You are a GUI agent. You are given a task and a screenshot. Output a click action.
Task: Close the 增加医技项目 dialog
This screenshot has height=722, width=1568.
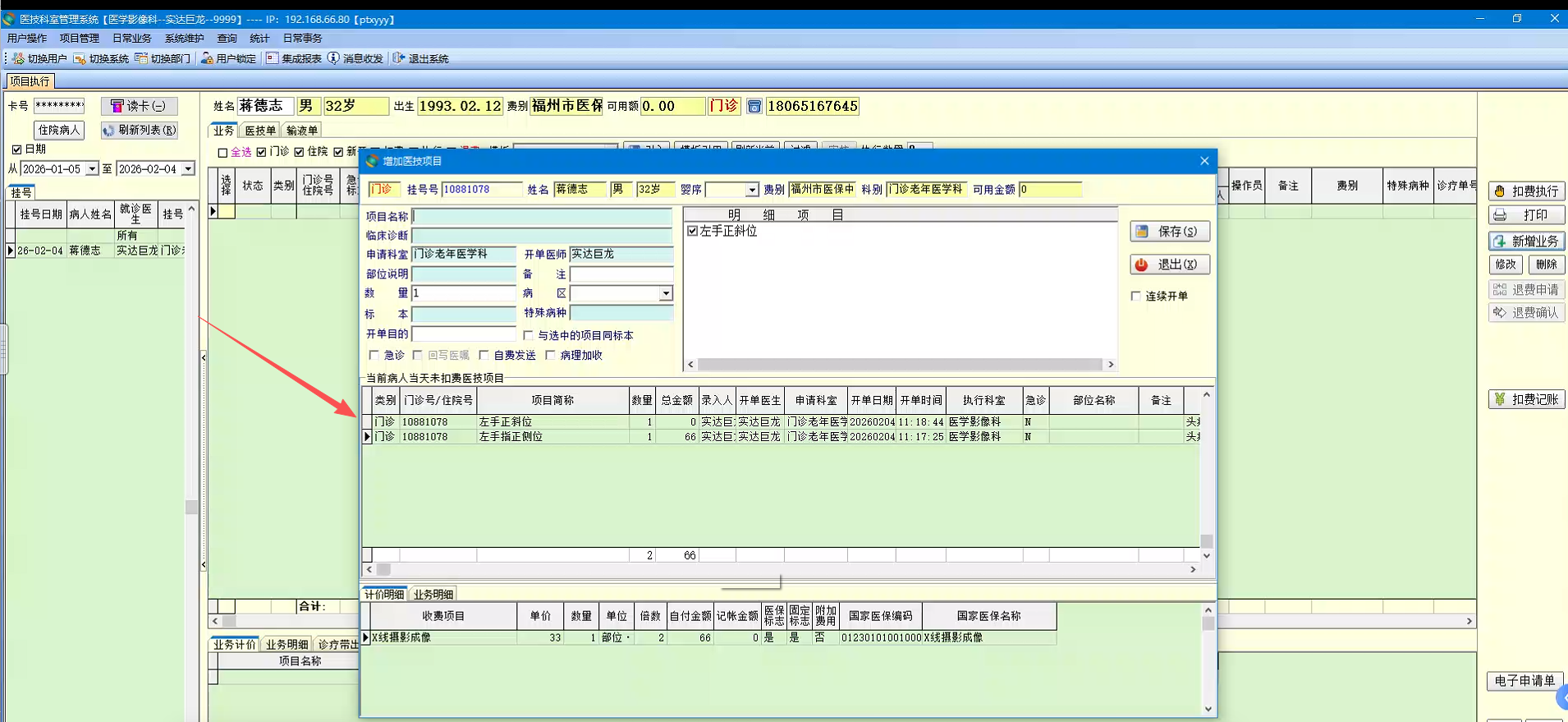coord(1204,161)
